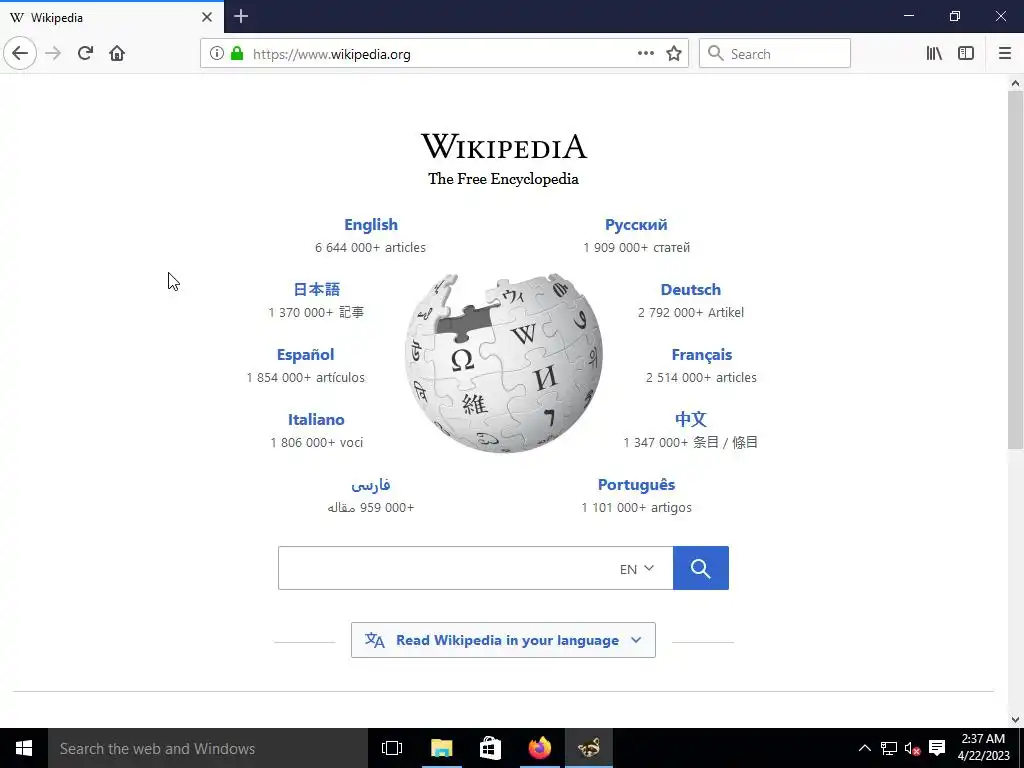Open the Firefox hamburger menu
The height and width of the screenshot is (768, 1024).
pyautogui.click(x=1004, y=54)
